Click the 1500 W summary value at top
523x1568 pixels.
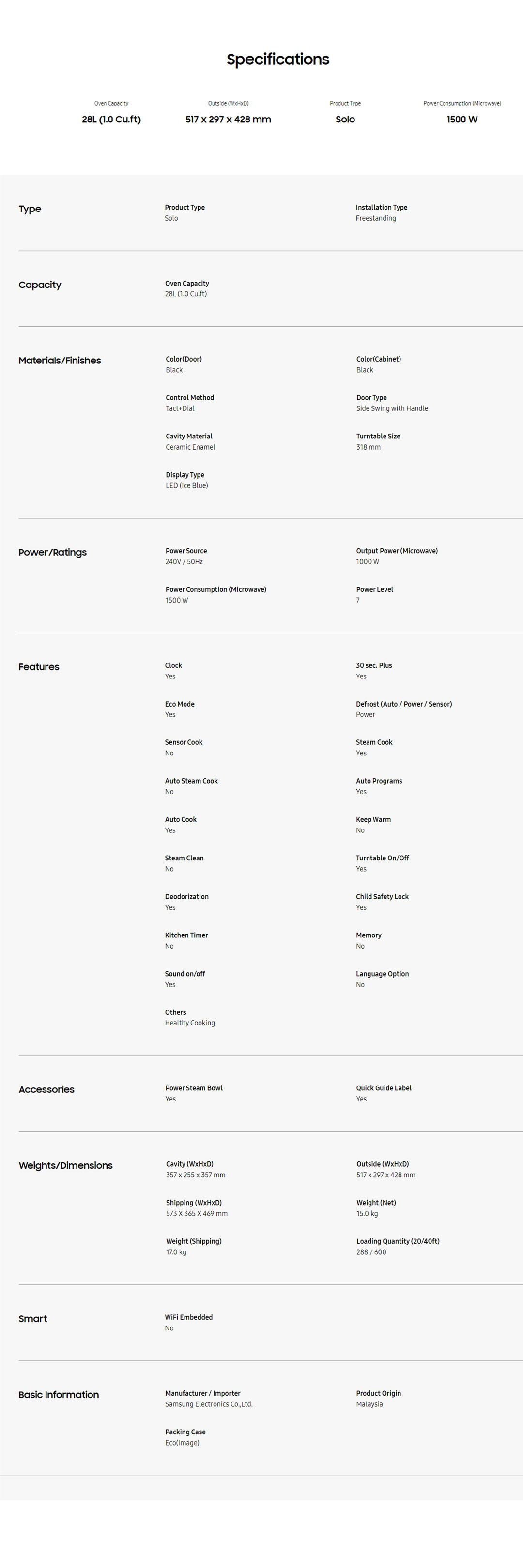coord(462,120)
